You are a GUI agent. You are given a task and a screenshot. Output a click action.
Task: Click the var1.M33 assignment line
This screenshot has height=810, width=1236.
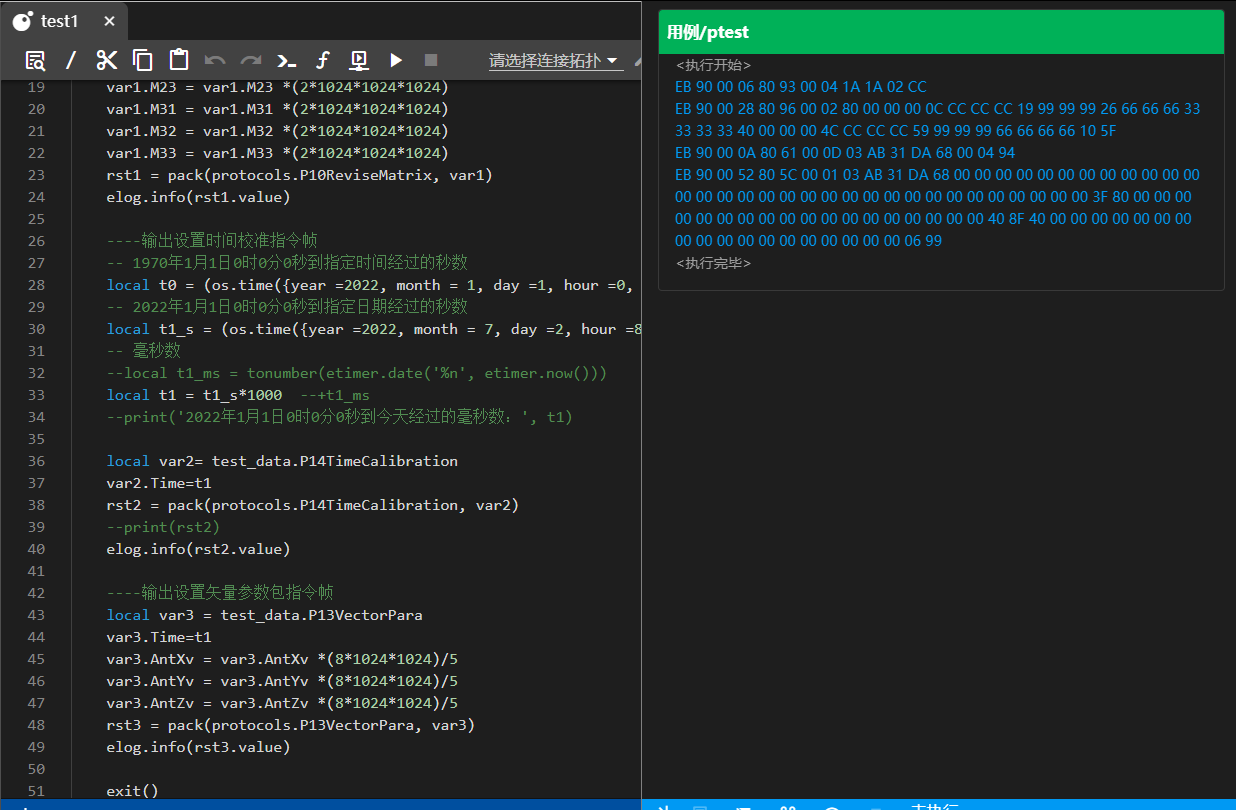[278, 153]
